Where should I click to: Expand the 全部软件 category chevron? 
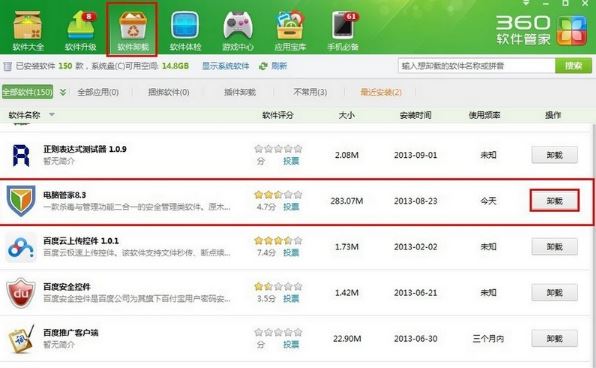63,92
